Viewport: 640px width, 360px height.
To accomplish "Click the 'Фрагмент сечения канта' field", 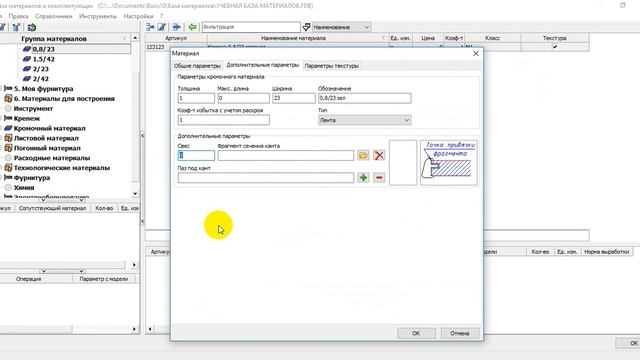I will coord(286,155).
